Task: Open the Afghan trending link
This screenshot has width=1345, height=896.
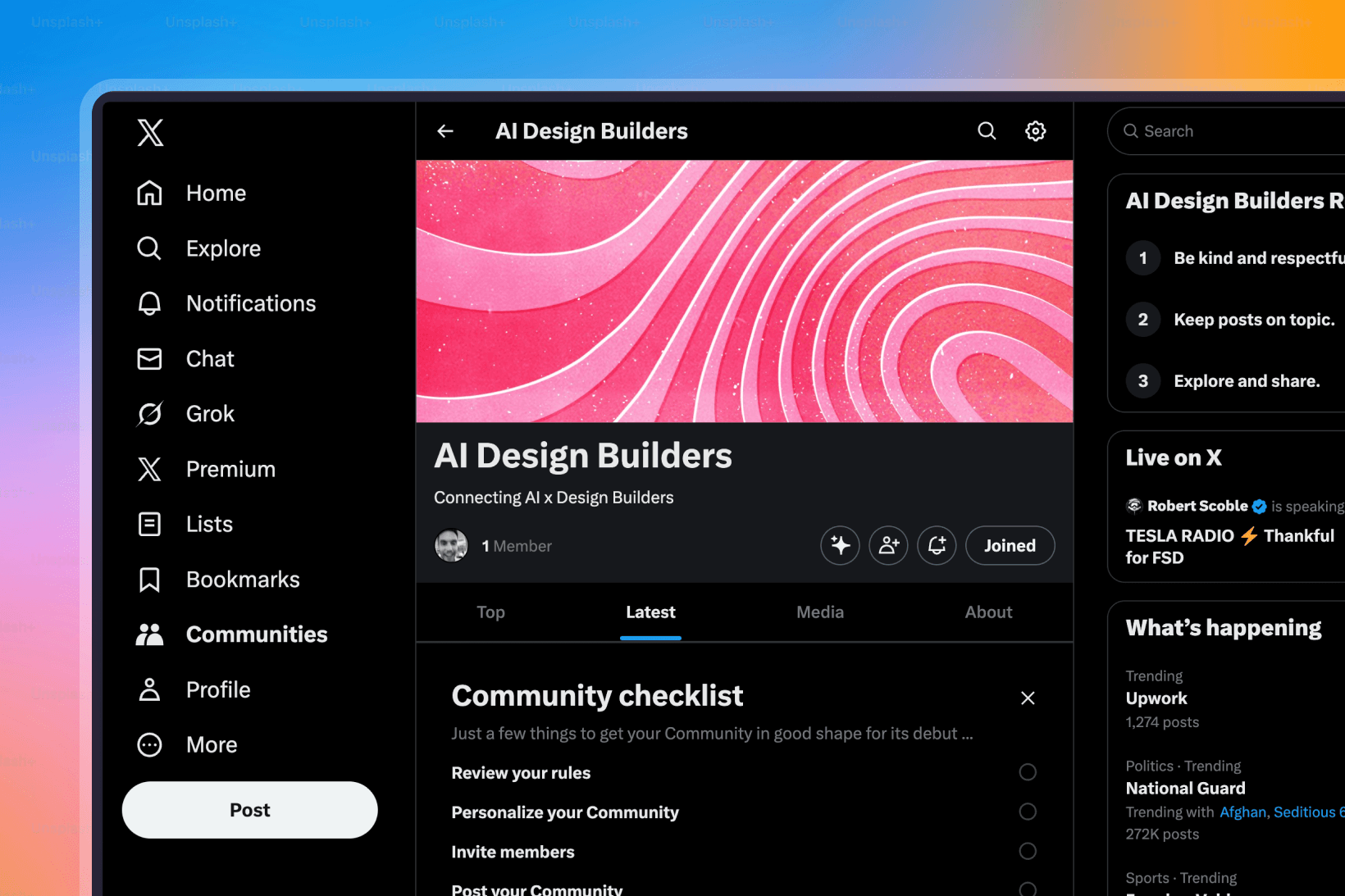Action: pyautogui.click(x=1242, y=812)
